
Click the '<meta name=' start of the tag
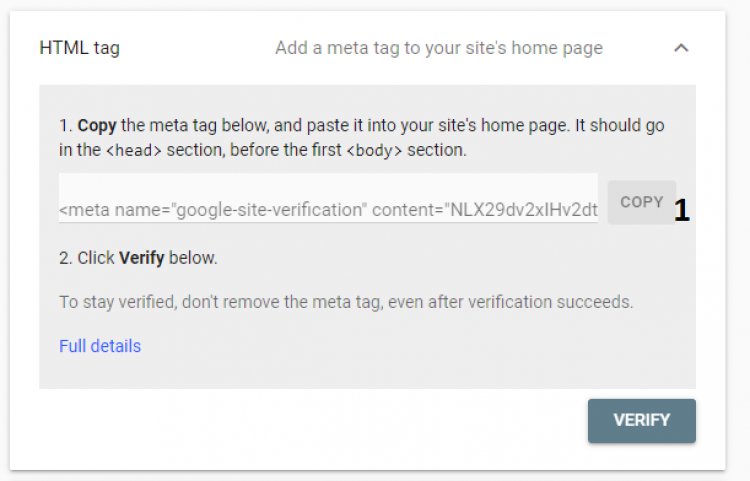(x=112, y=210)
